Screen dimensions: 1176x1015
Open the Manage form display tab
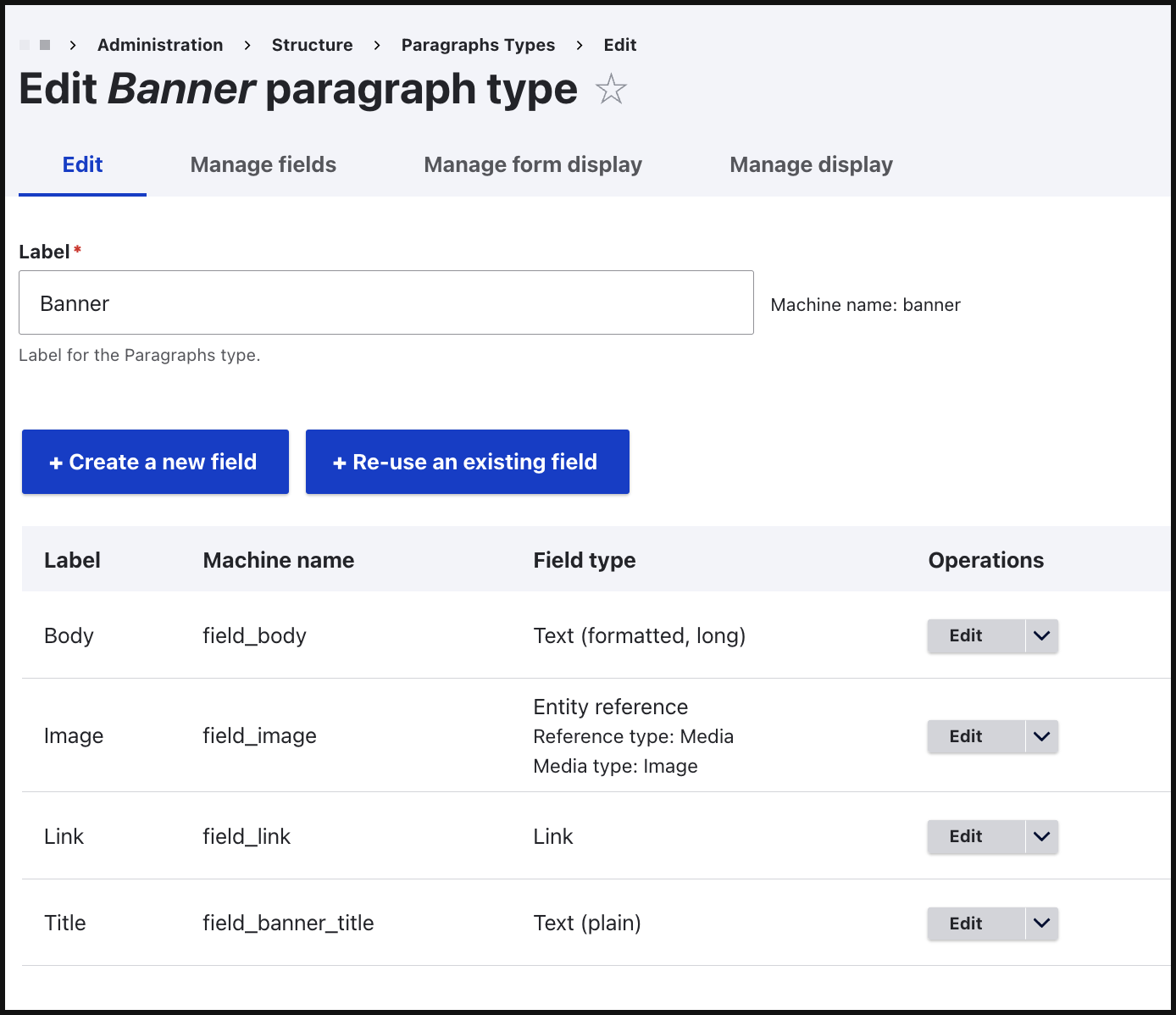532,164
